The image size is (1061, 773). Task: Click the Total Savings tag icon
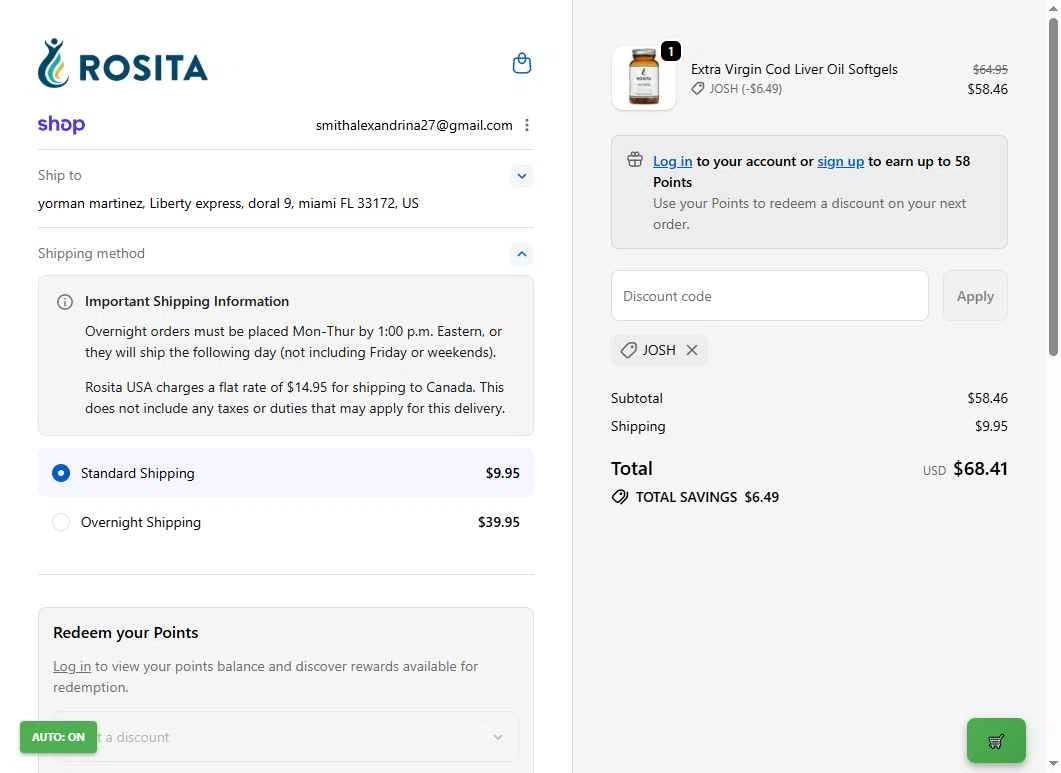click(x=620, y=497)
